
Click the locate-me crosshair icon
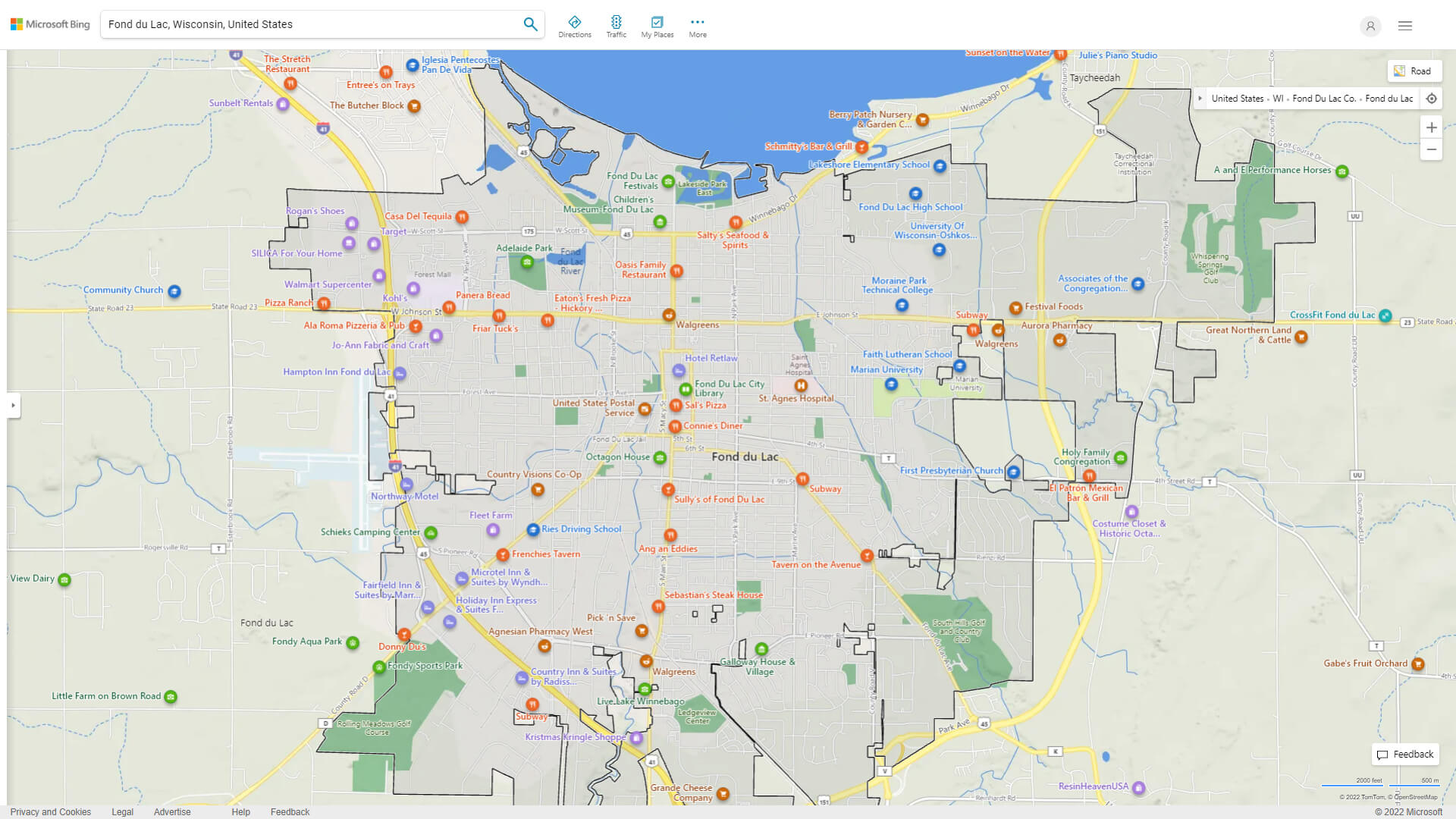click(x=1432, y=98)
